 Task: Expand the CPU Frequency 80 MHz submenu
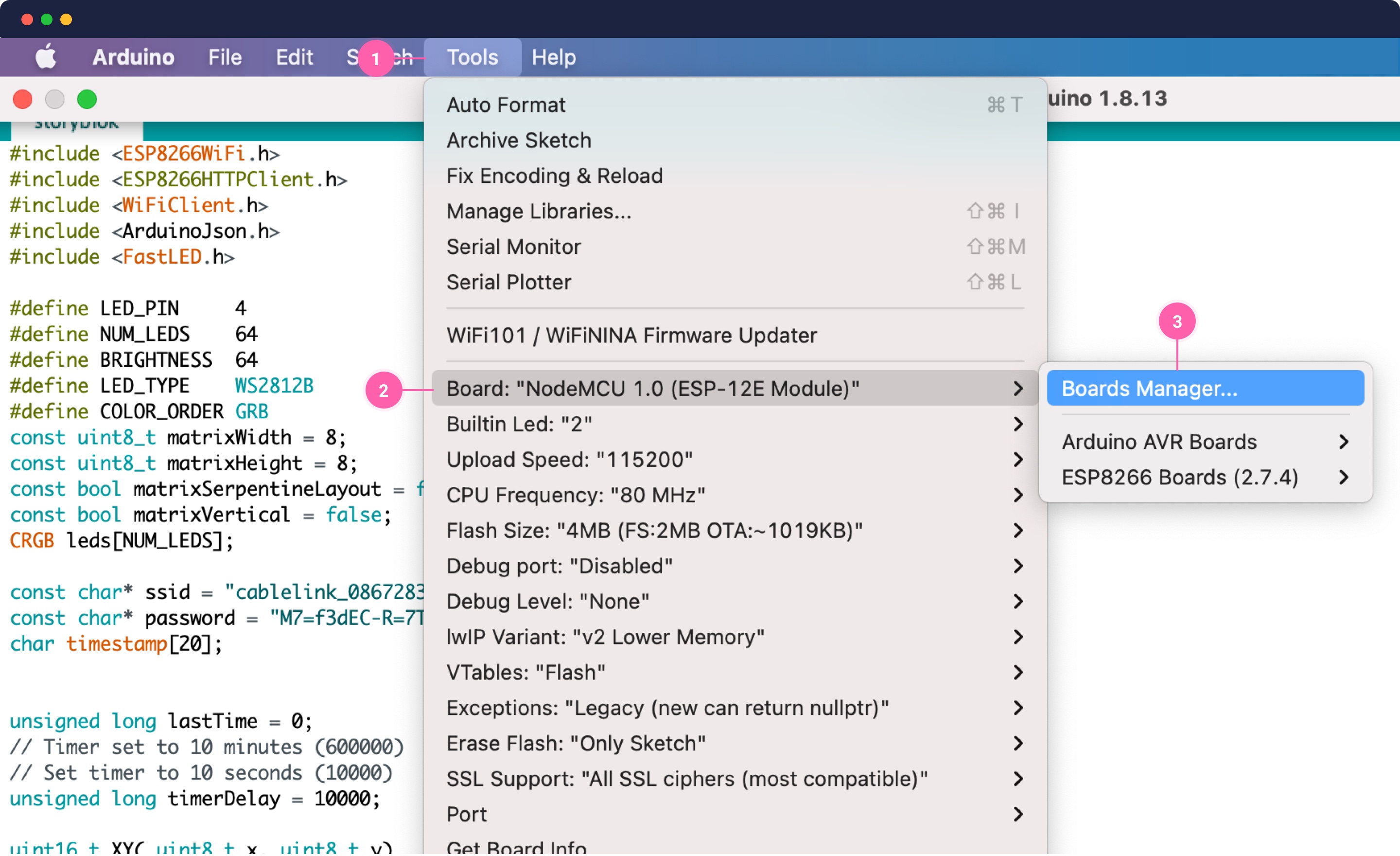click(735, 495)
